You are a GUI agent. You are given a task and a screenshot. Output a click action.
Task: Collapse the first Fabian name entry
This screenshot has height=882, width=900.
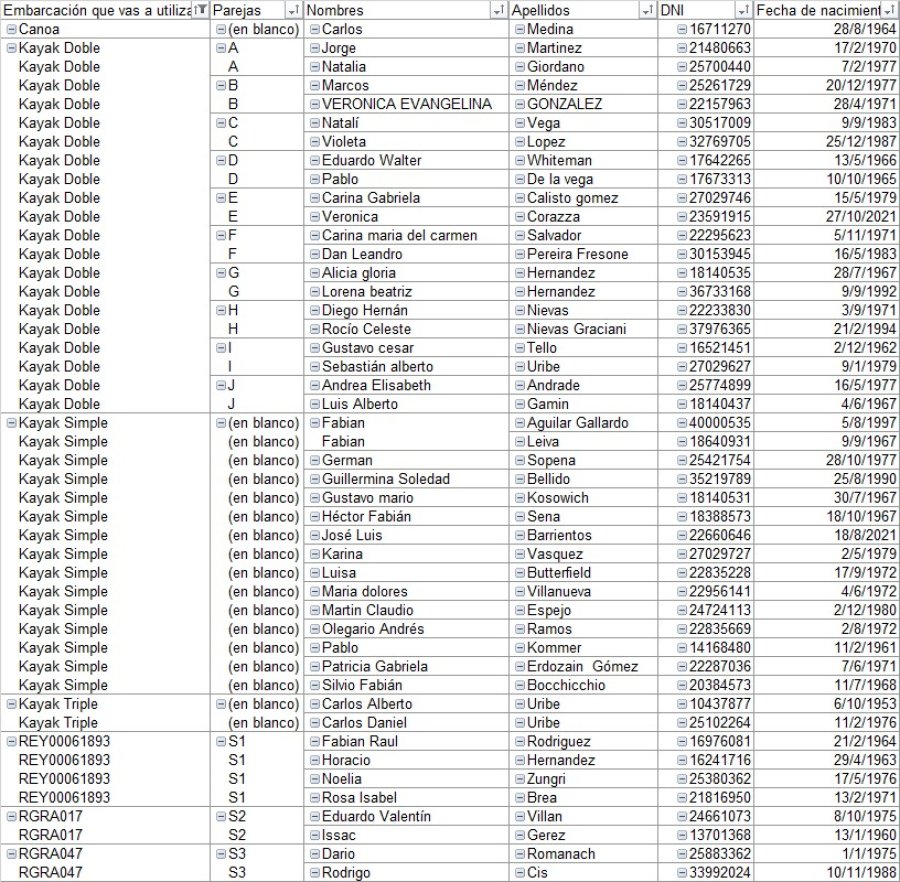pyautogui.click(x=315, y=423)
